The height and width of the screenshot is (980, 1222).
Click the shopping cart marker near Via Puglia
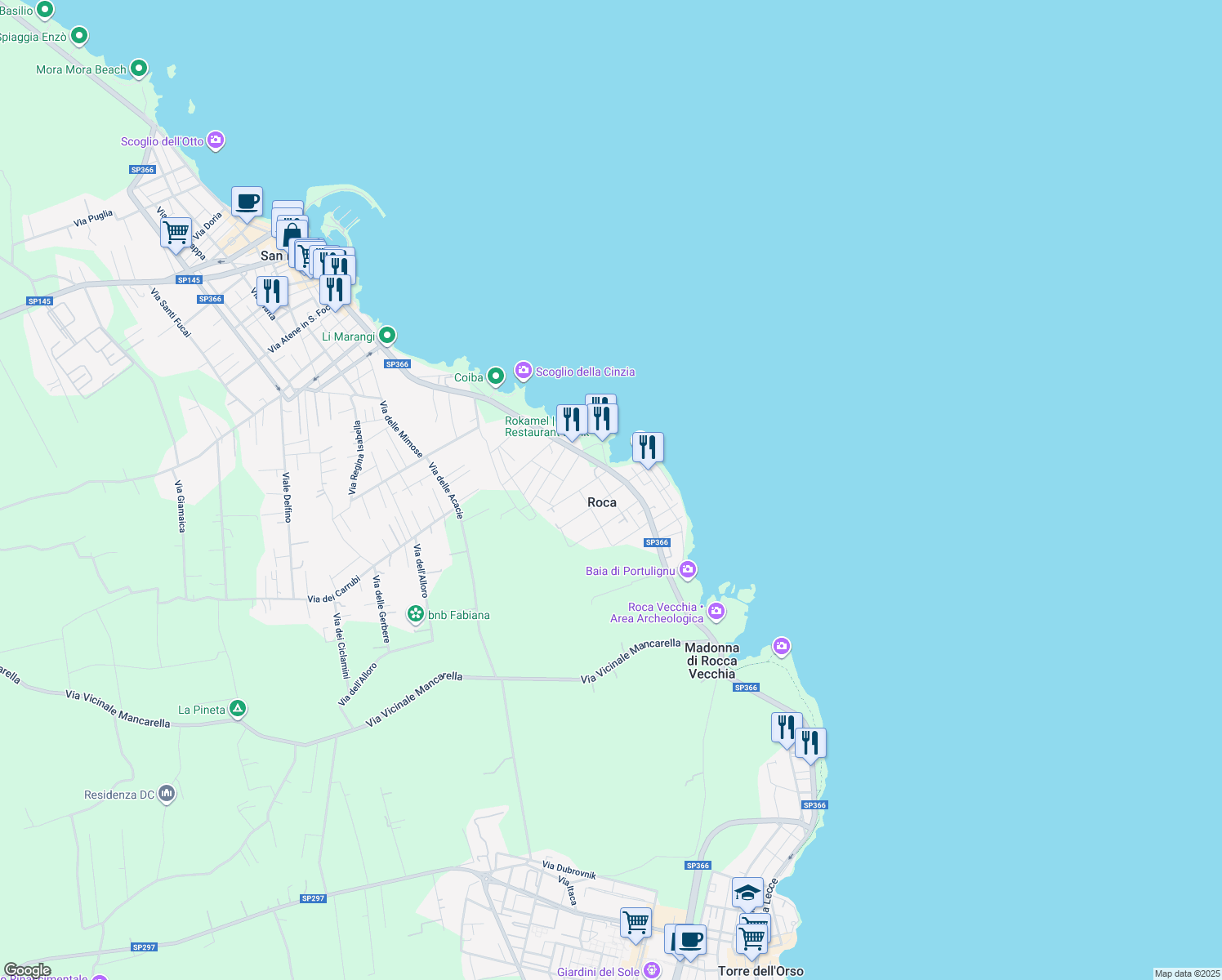[176, 234]
